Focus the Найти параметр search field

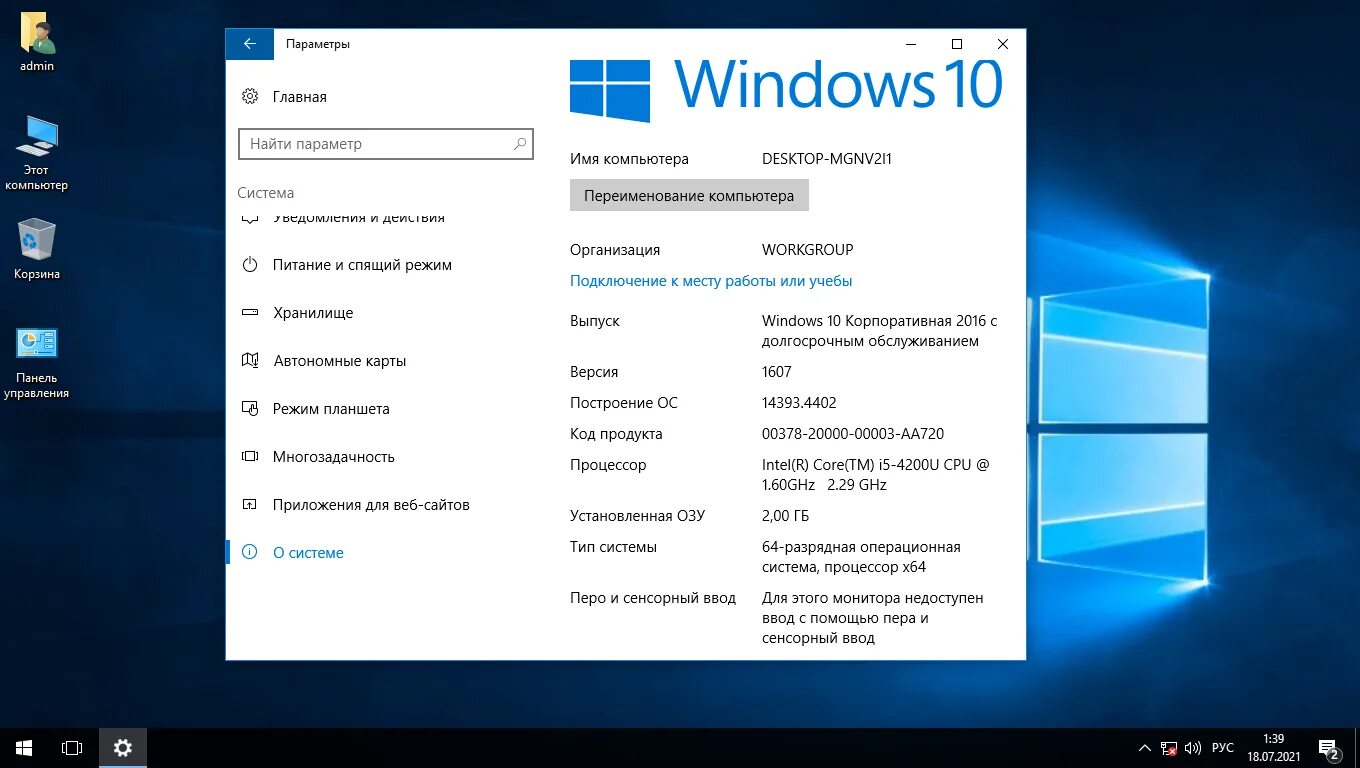[x=386, y=144]
